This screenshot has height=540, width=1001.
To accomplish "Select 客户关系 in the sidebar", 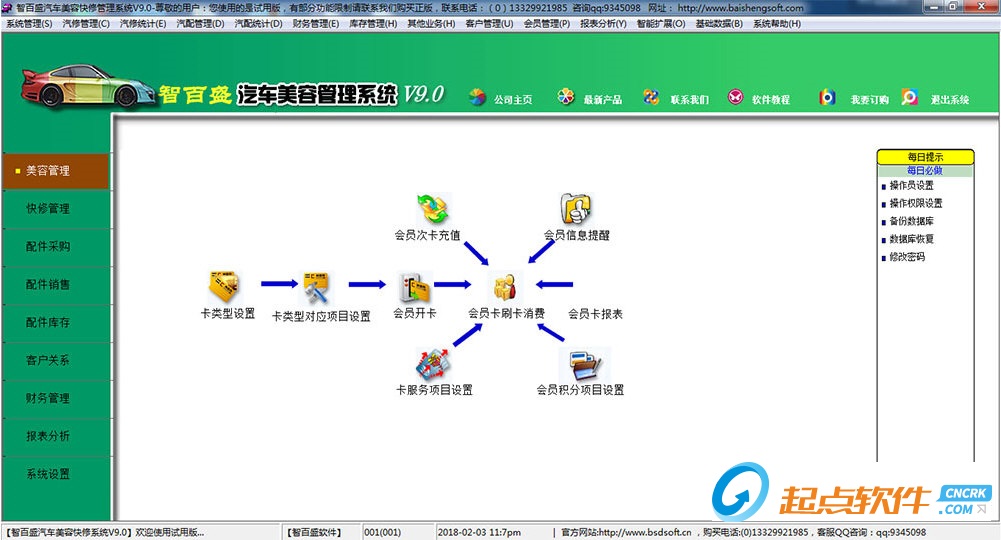I will click(x=57, y=361).
